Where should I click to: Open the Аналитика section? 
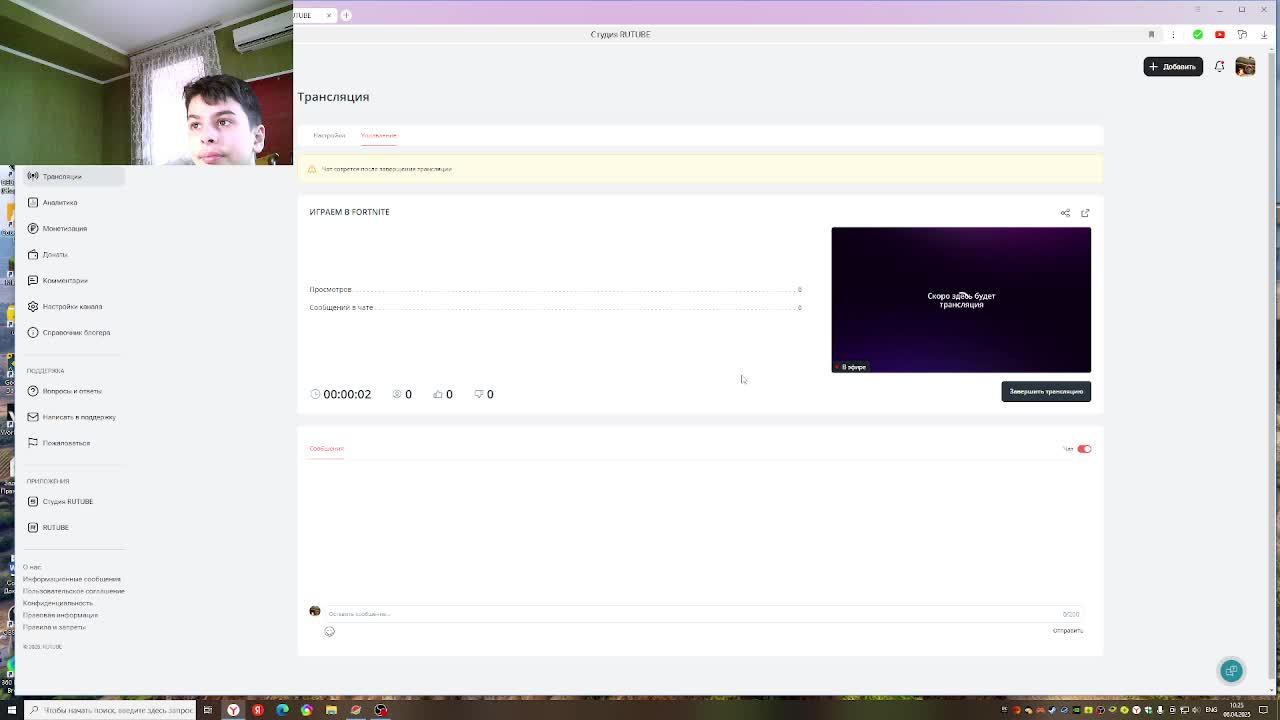(x=60, y=202)
